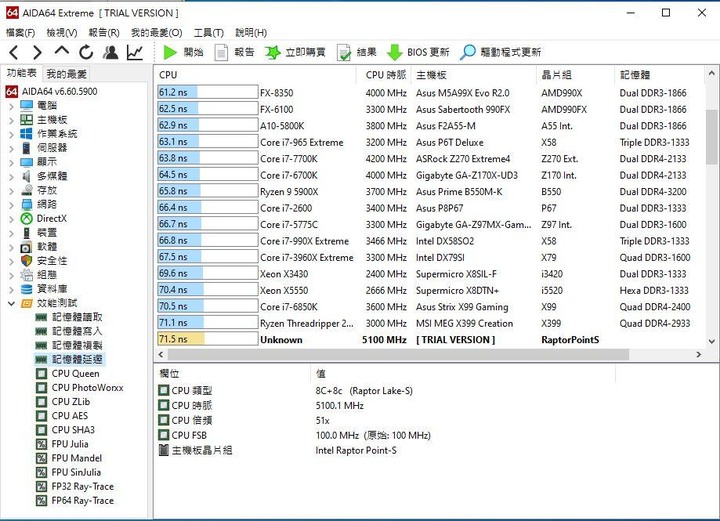
Task: Select the 71.5 ns Unknown result row
Action: (429, 340)
